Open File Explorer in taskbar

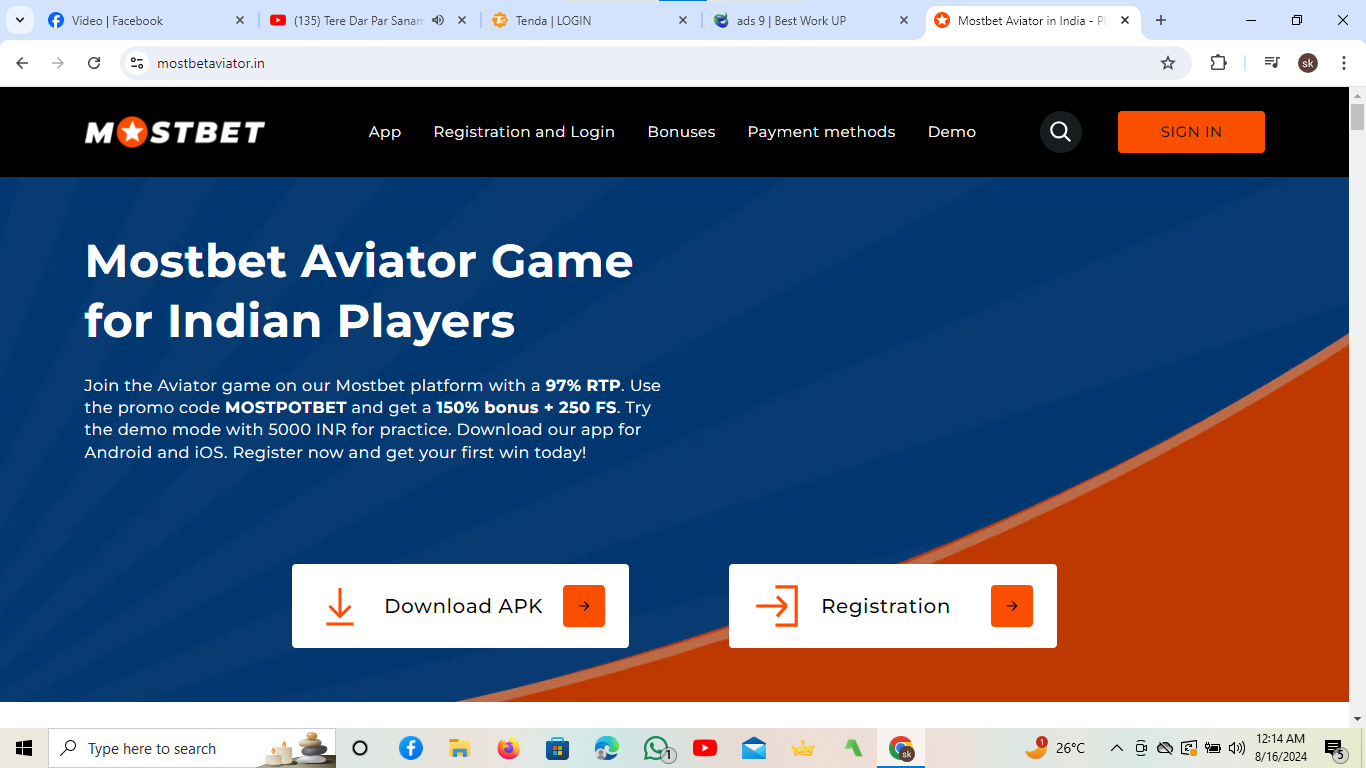459,748
